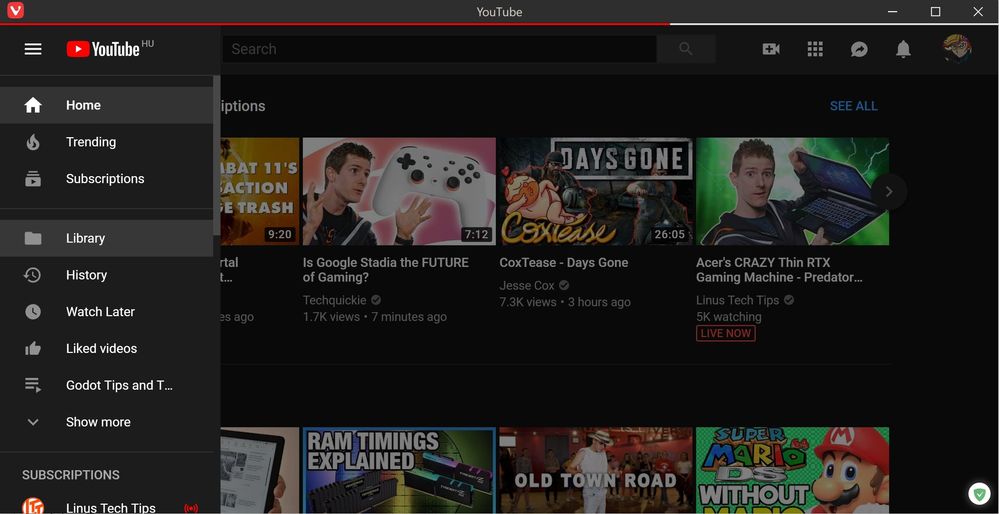The image size is (999, 514).
Task: Open the notifications bell
Action: tap(903, 49)
